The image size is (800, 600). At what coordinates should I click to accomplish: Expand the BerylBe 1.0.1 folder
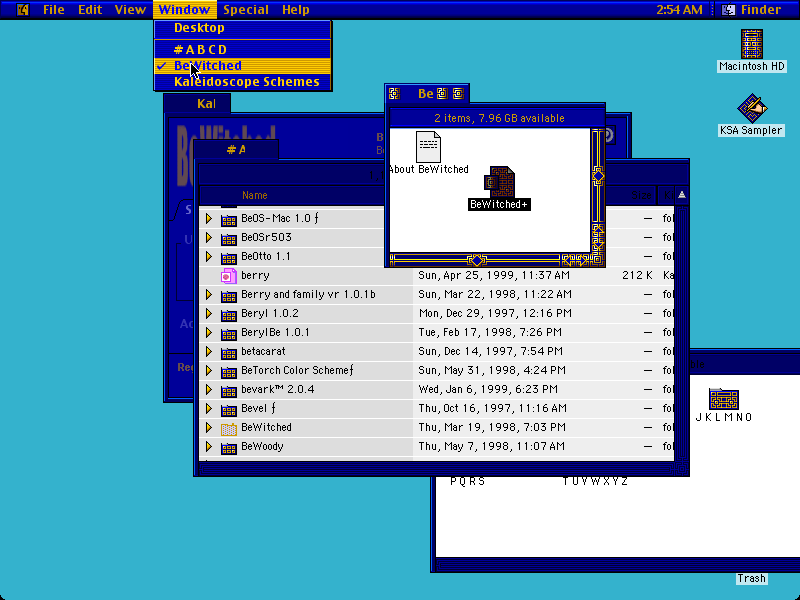(209, 332)
